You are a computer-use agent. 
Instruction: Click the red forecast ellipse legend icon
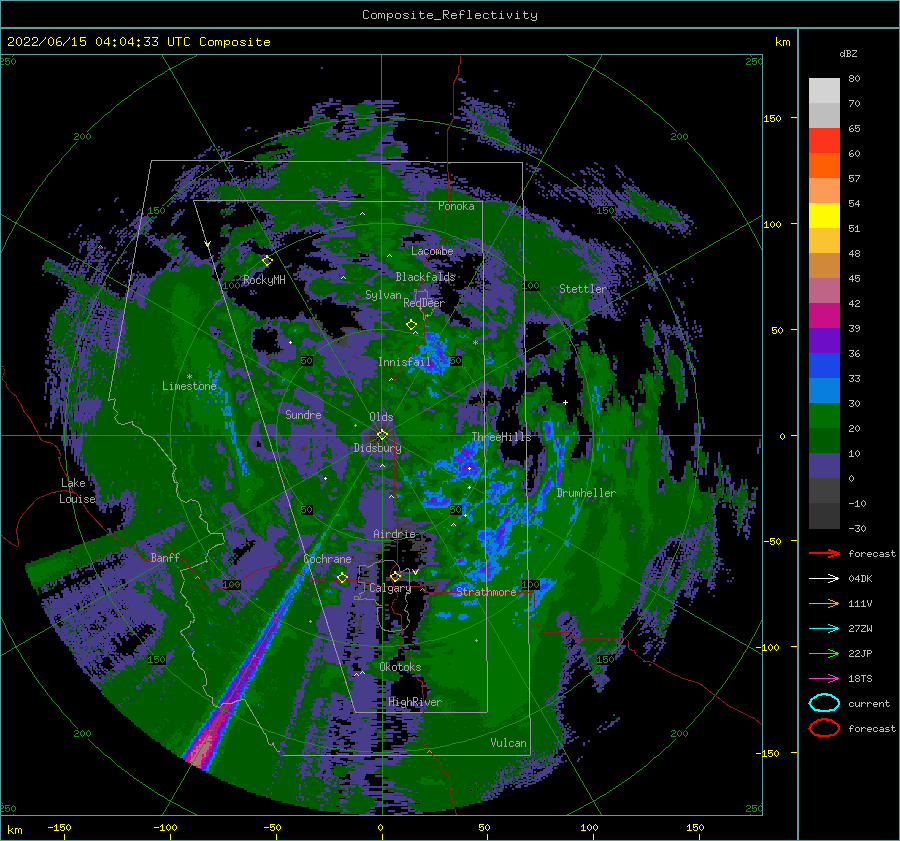(x=824, y=728)
